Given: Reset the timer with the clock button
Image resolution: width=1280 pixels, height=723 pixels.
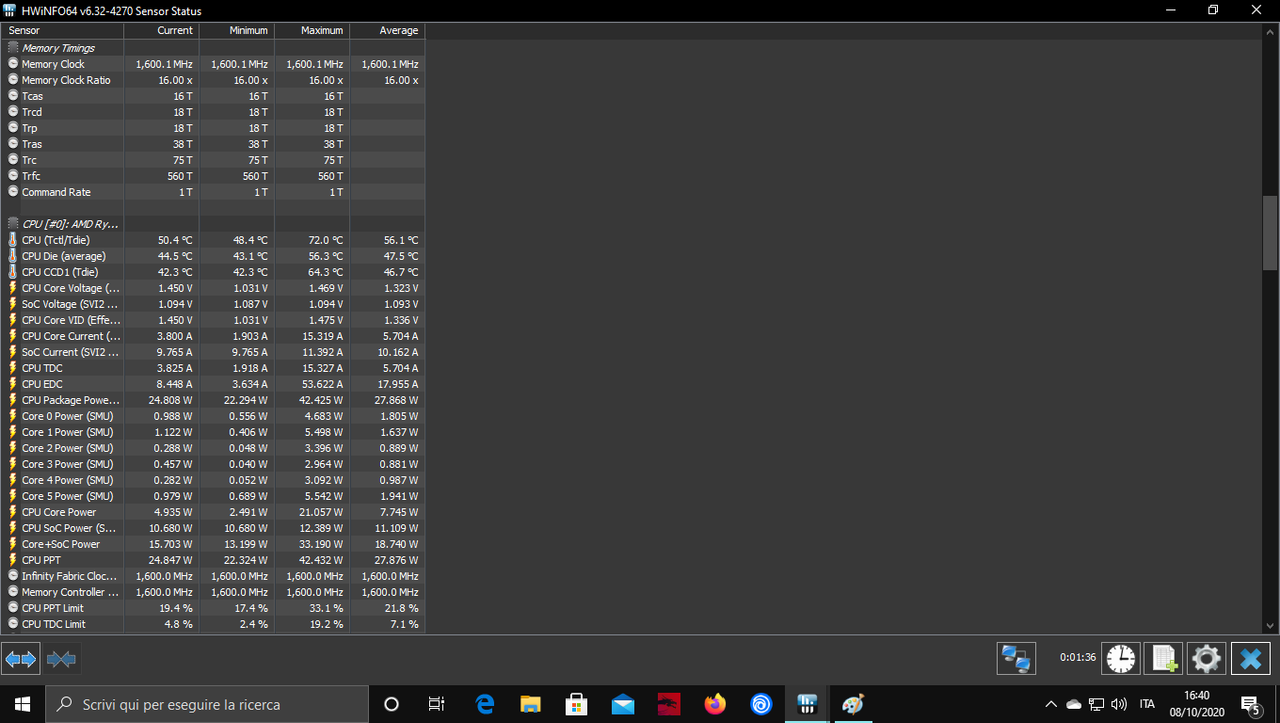Looking at the screenshot, I should click(1121, 658).
